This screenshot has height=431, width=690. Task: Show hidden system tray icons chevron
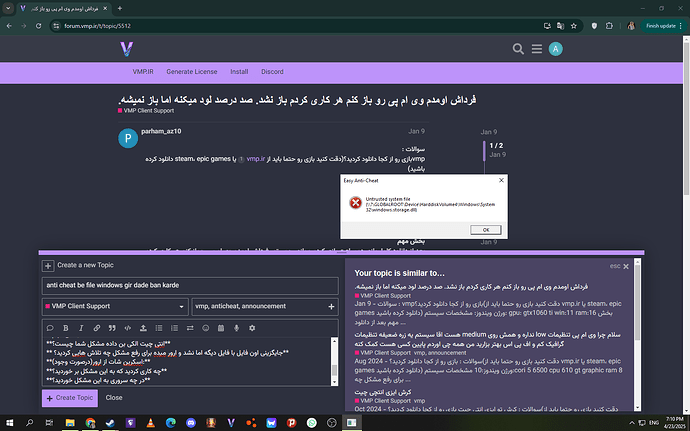point(632,423)
